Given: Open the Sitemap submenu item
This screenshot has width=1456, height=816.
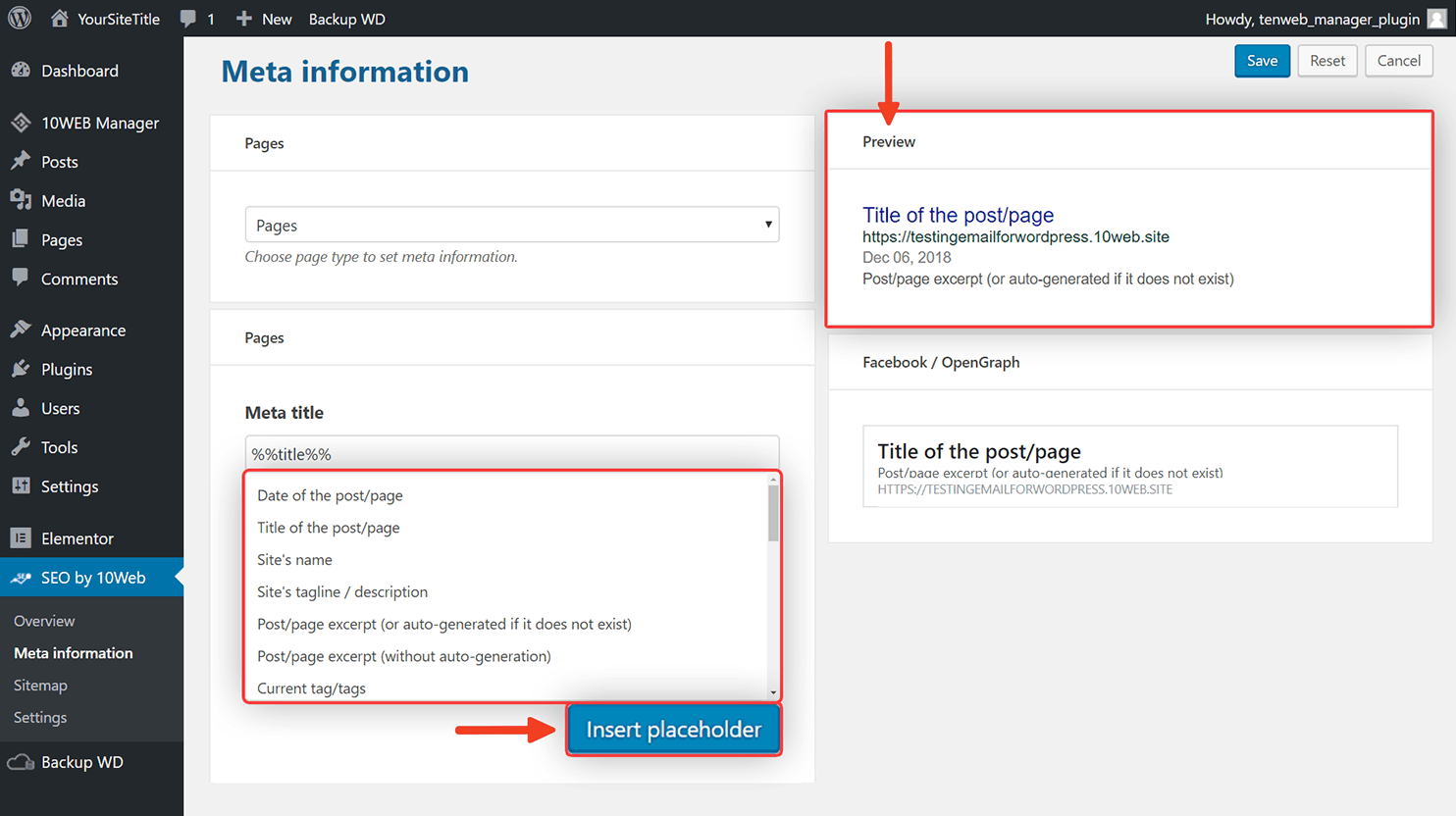Looking at the screenshot, I should coord(40,686).
